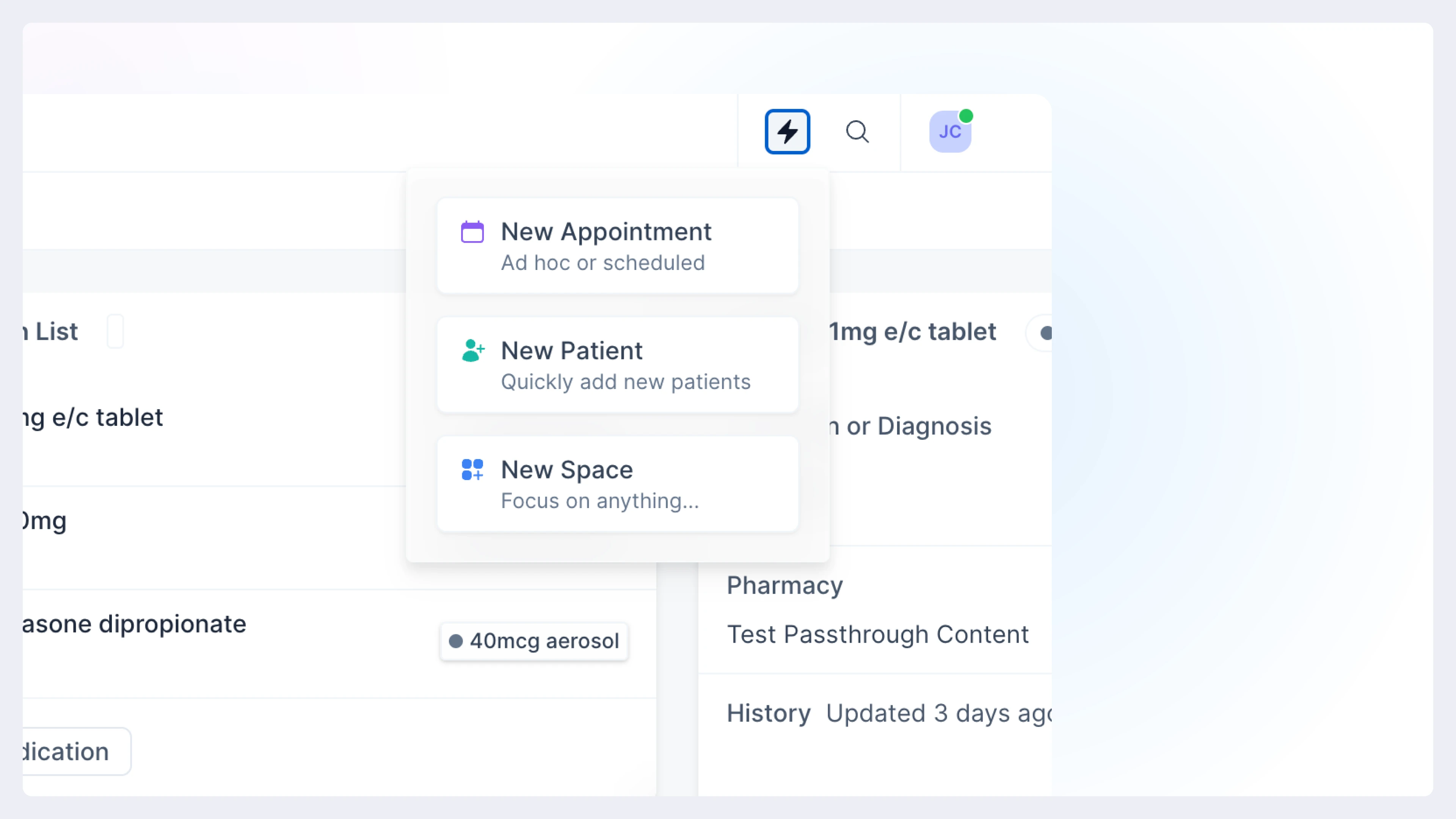
Task: Click the green online status dot
Action: coord(966,116)
